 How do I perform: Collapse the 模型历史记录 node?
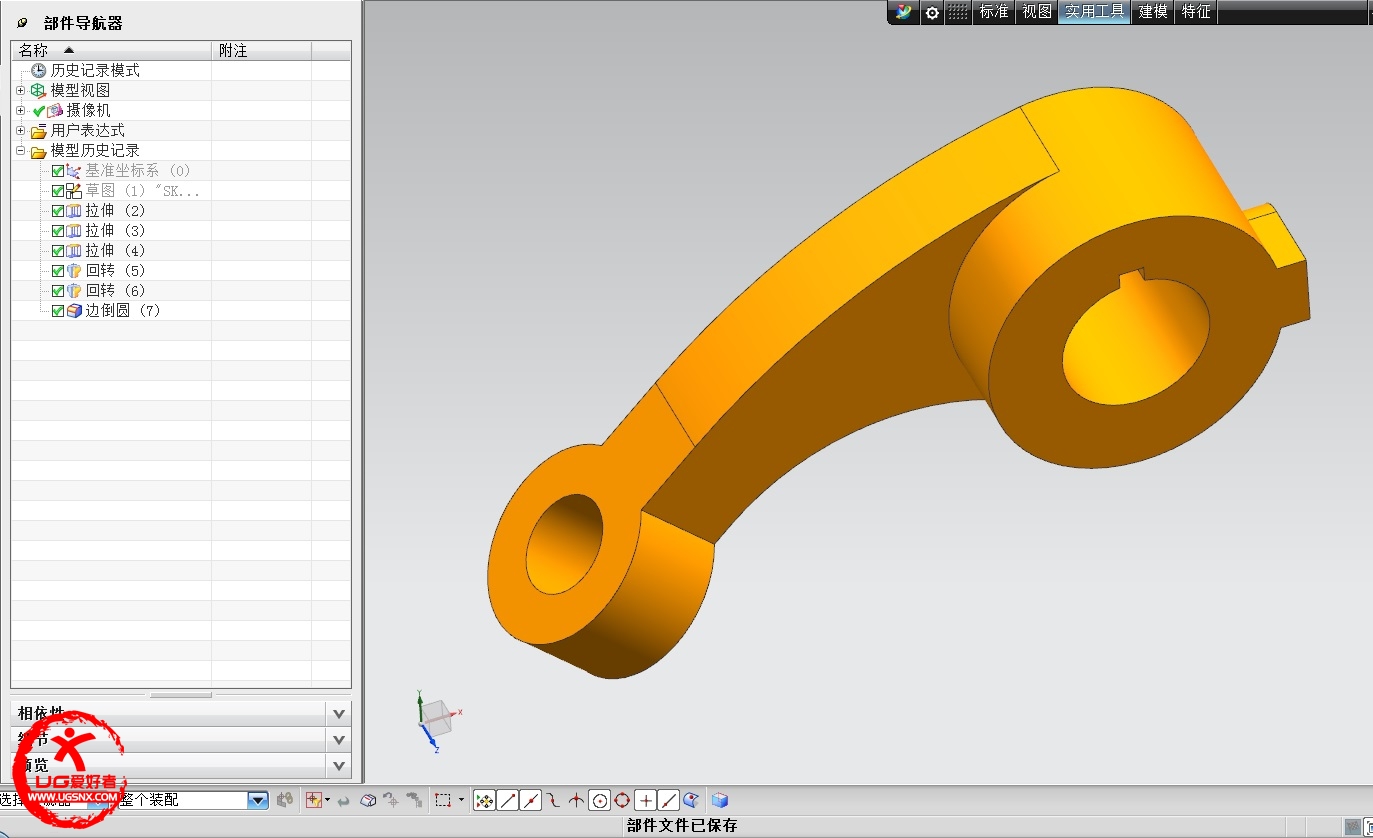(x=20, y=150)
